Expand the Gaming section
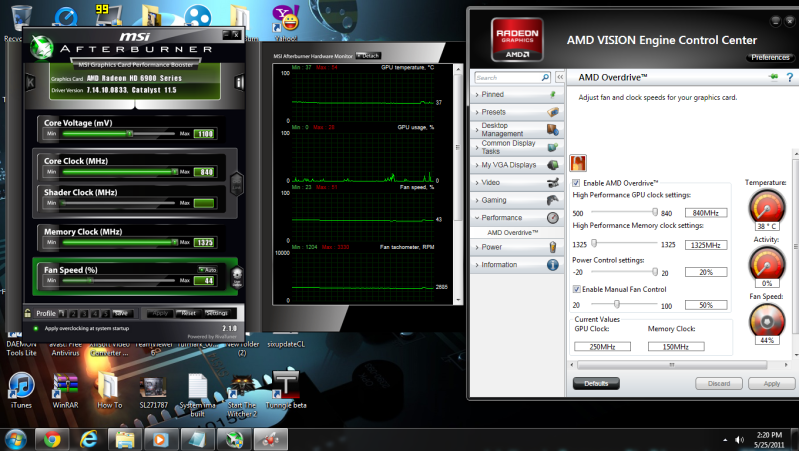Image resolution: width=799 pixels, height=451 pixels. point(517,200)
